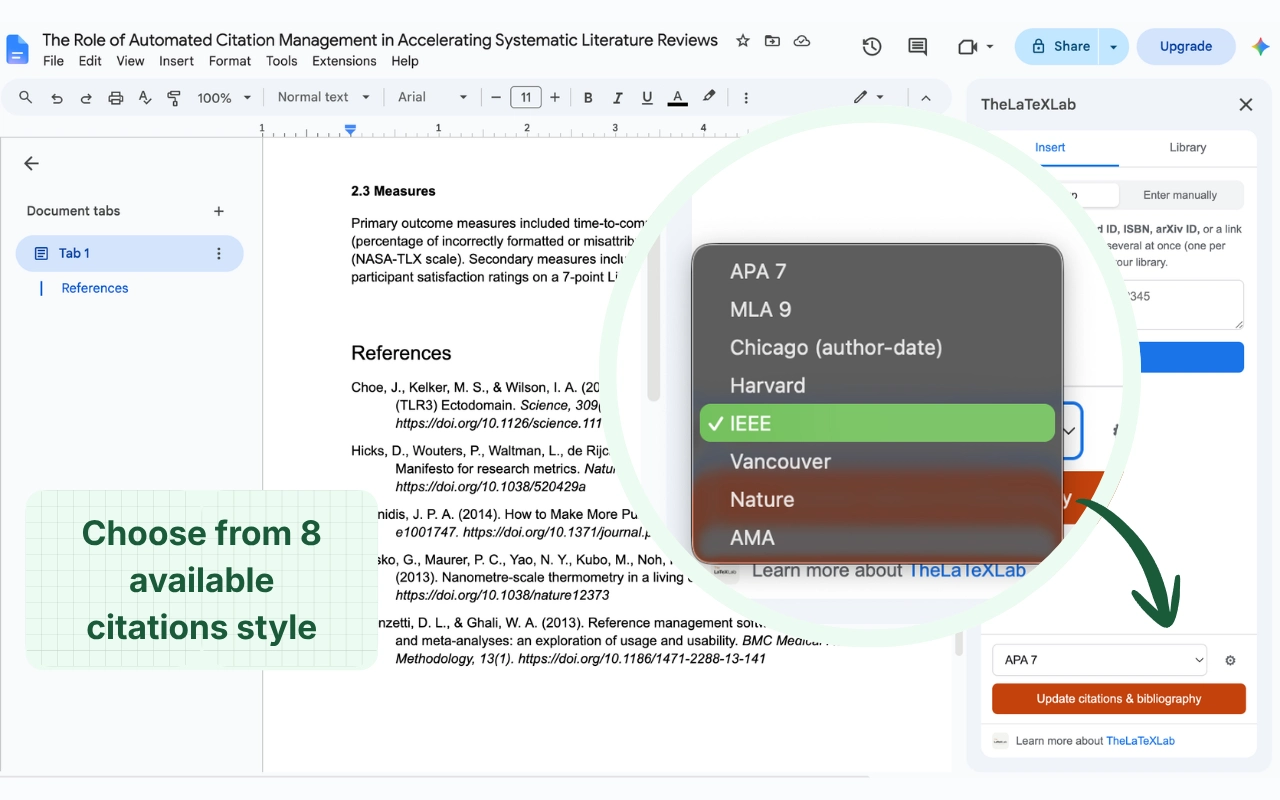1280x800 pixels.
Task: Open the version history clock icon
Action: pos(872,46)
